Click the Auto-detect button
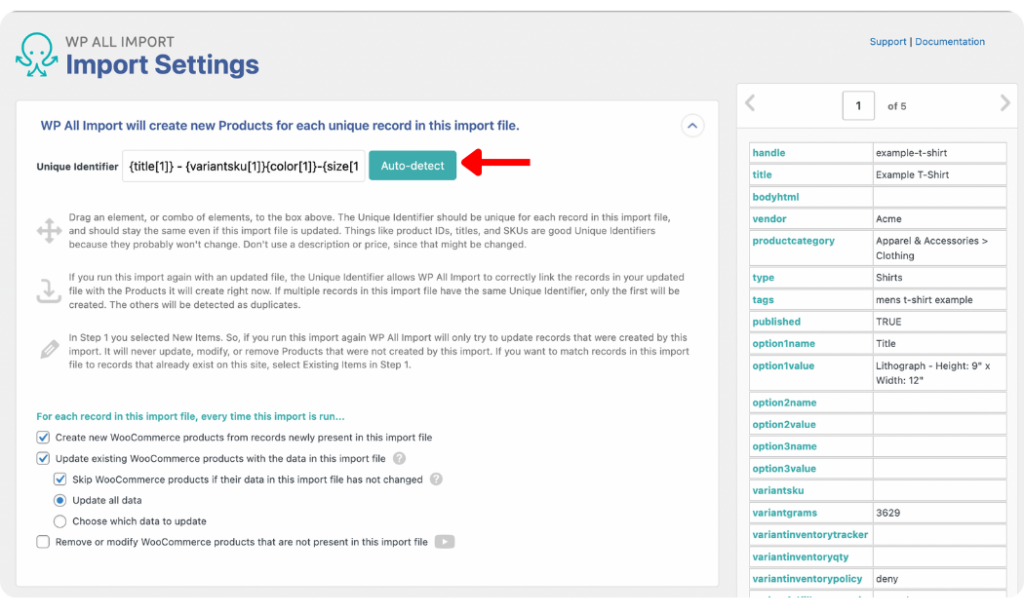This screenshot has height=614, width=1024. coord(412,165)
